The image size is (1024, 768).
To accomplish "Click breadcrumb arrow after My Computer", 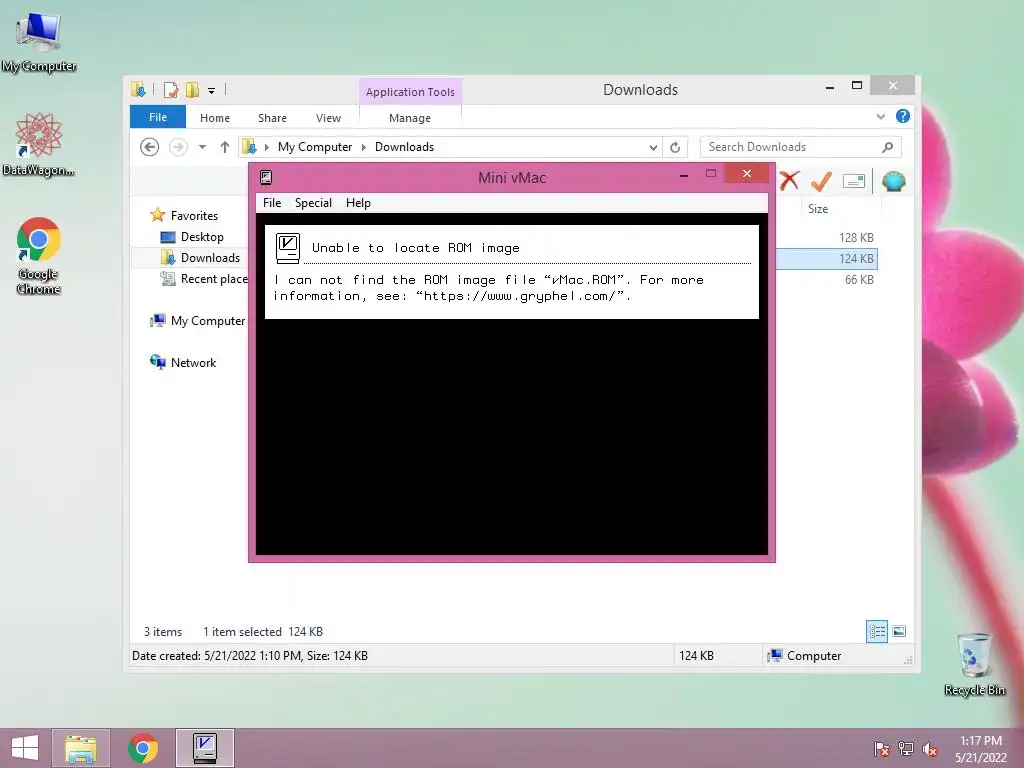I will pos(364,147).
